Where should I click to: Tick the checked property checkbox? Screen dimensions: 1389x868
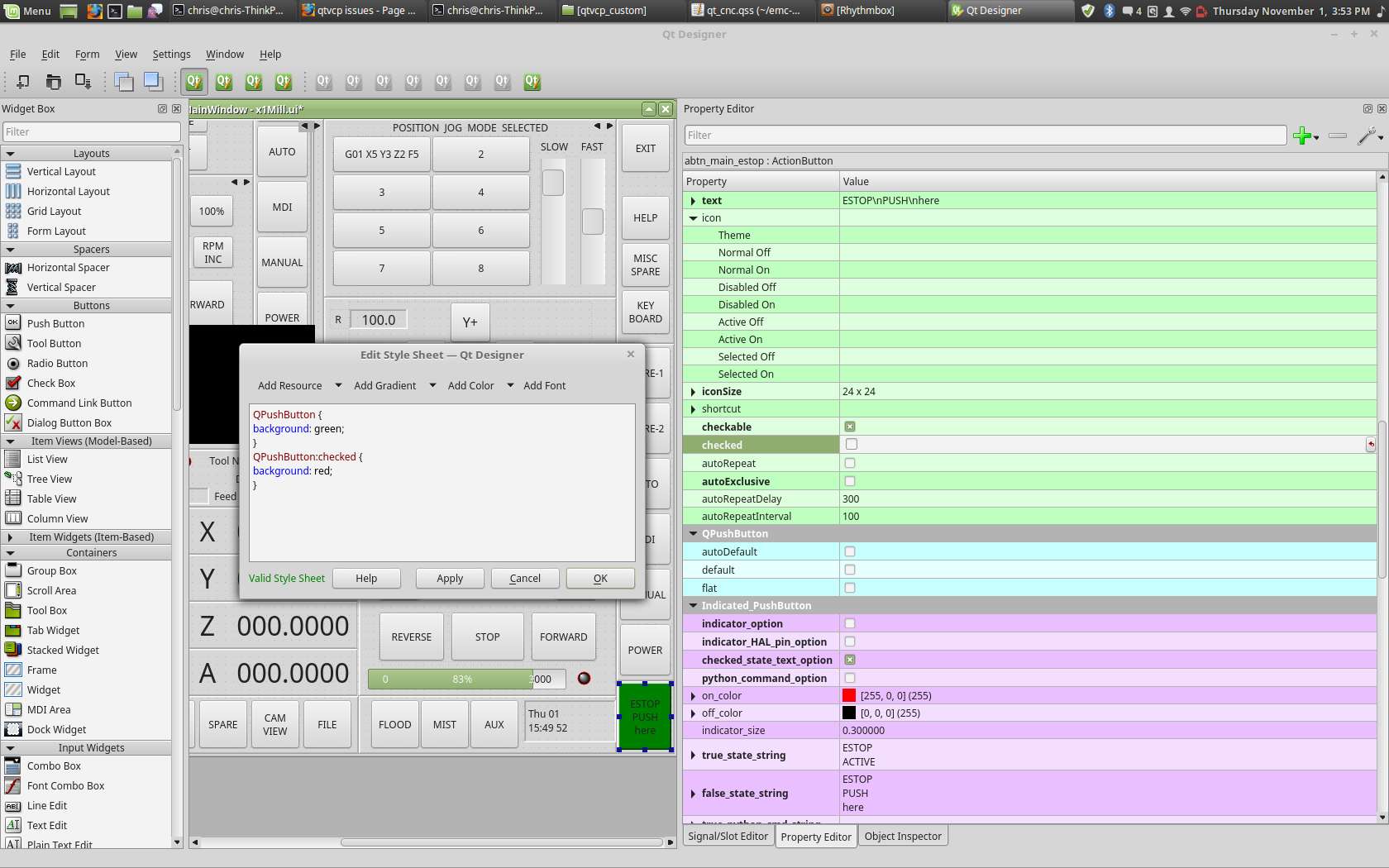pyautogui.click(x=852, y=445)
